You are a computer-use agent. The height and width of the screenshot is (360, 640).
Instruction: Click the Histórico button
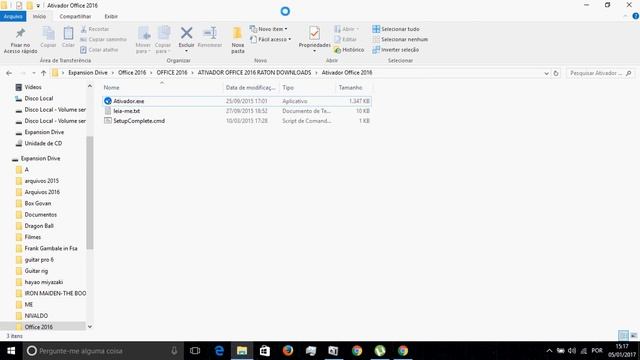point(349,49)
